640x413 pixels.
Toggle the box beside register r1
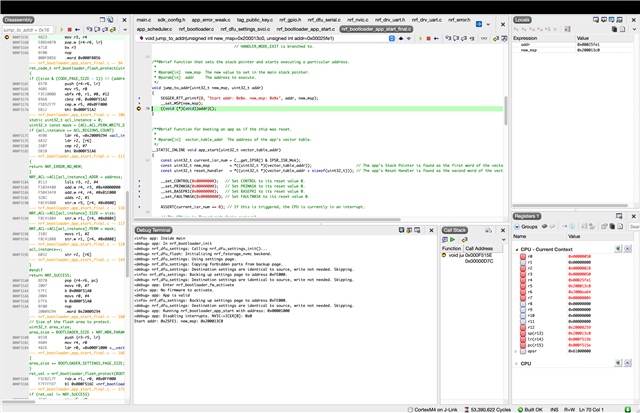tap(523, 262)
